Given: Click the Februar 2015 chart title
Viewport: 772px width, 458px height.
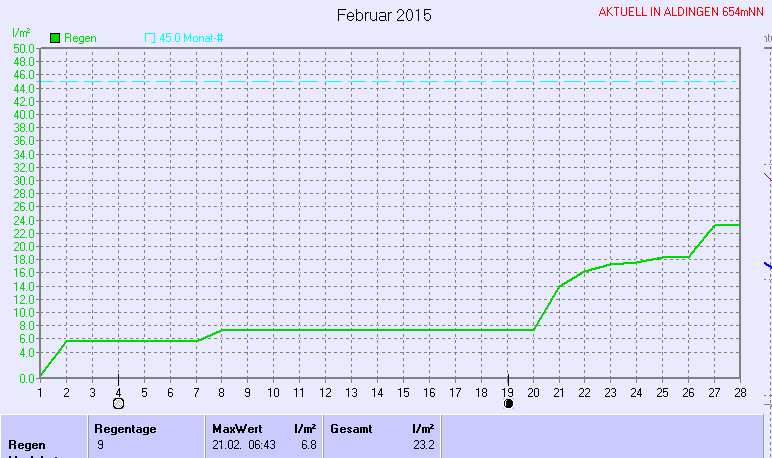Looking at the screenshot, I should pyautogui.click(x=384, y=16).
